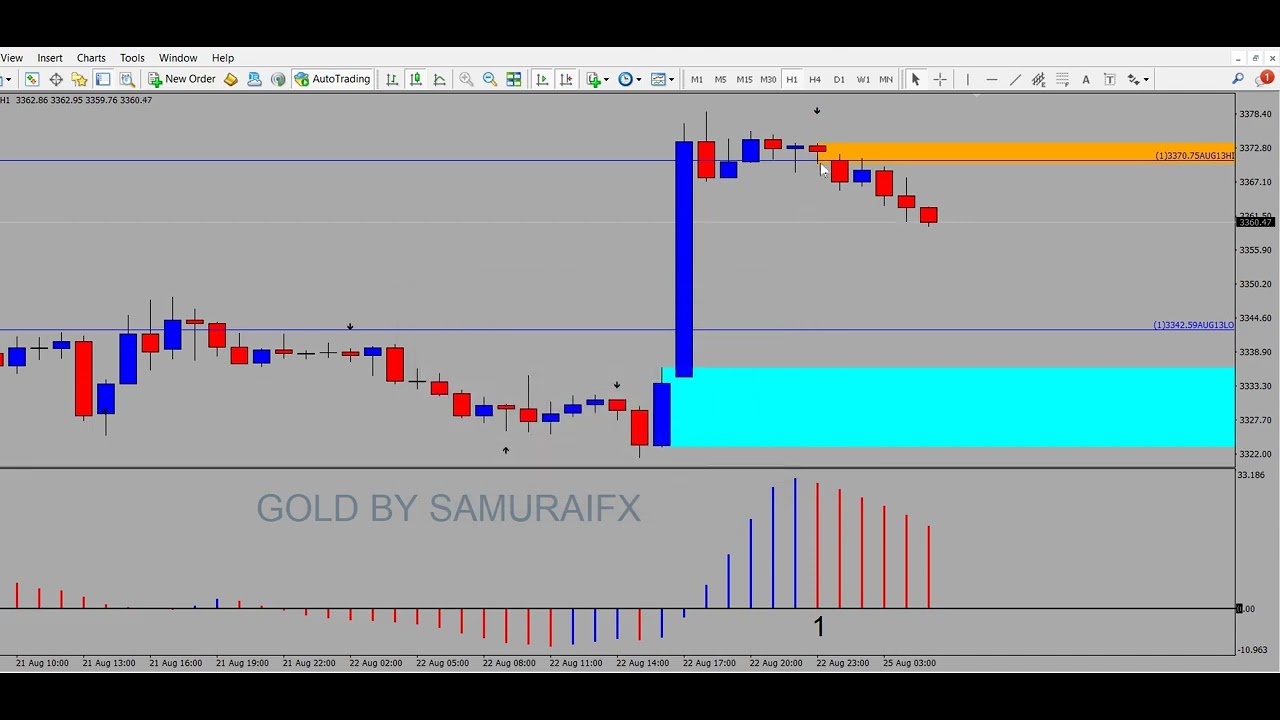Zoom in on the chart
The width and height of the screenshot is (1280, 720).
coord(466,79)
